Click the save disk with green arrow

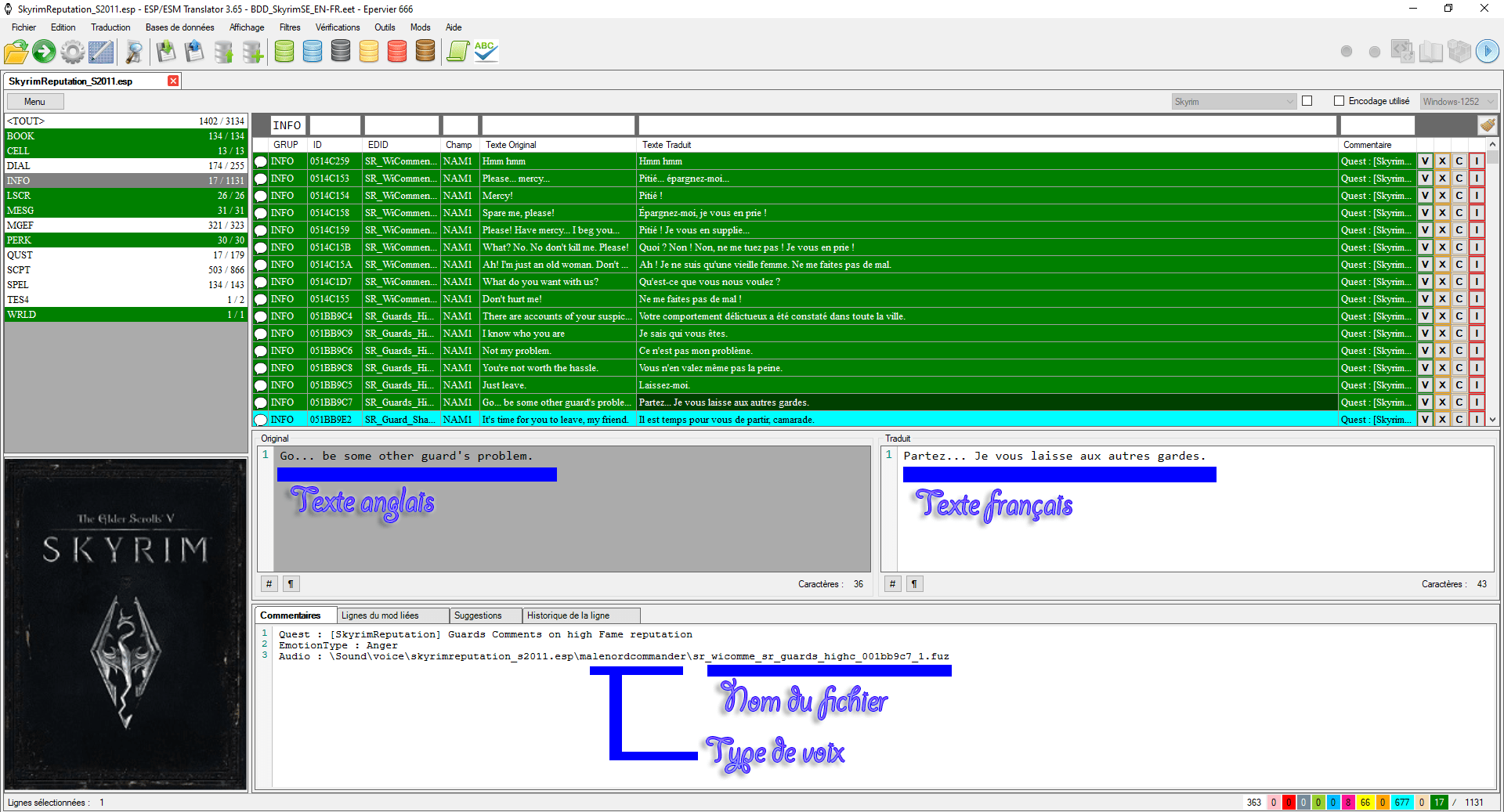pos(166,52)
